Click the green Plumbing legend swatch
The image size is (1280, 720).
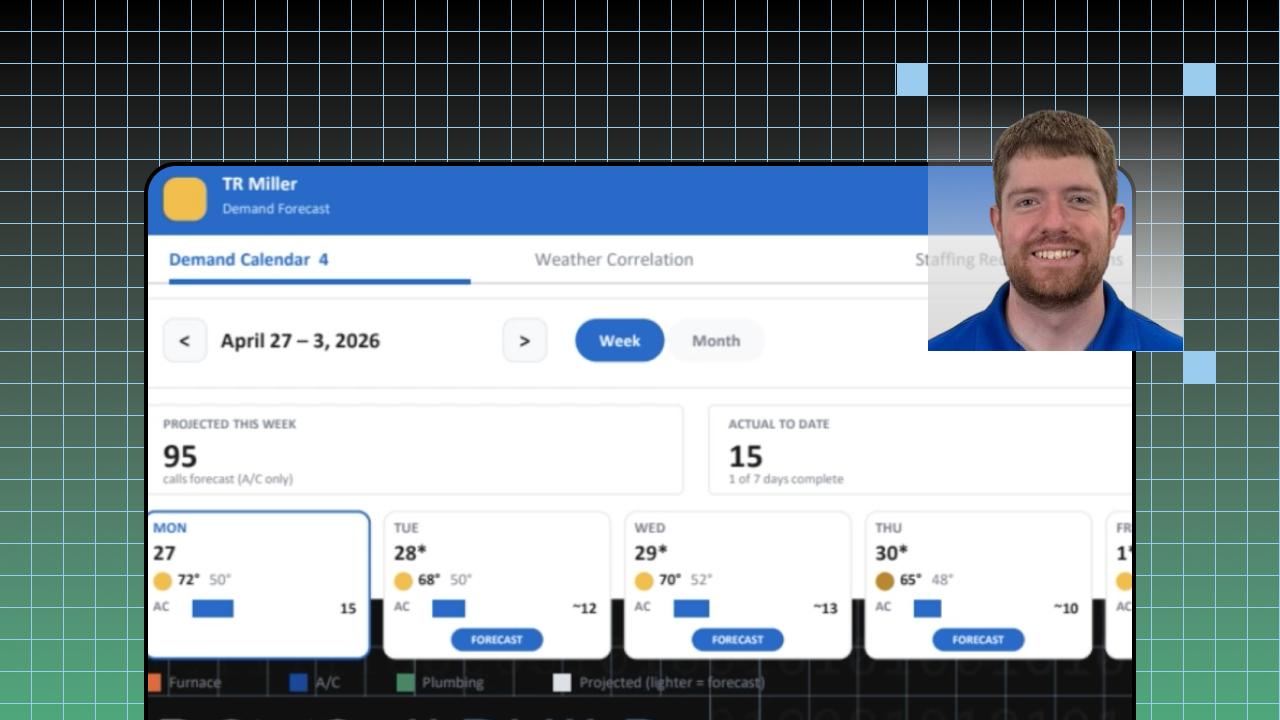pos(405,683)
